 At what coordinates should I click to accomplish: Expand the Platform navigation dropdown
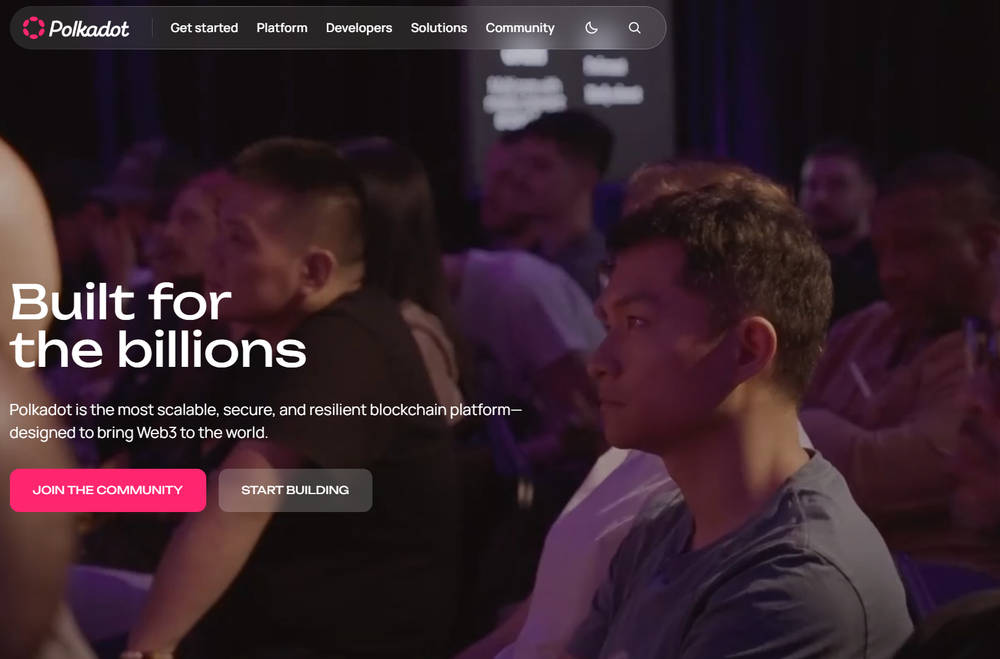(x=282, y=28)
